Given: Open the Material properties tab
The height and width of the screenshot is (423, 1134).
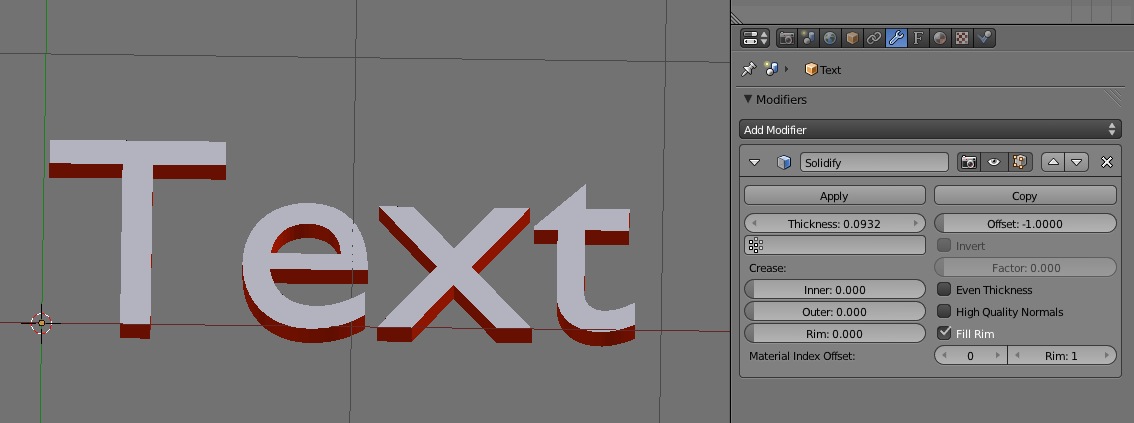Looking at the screenshot, I should coord(939,38).
